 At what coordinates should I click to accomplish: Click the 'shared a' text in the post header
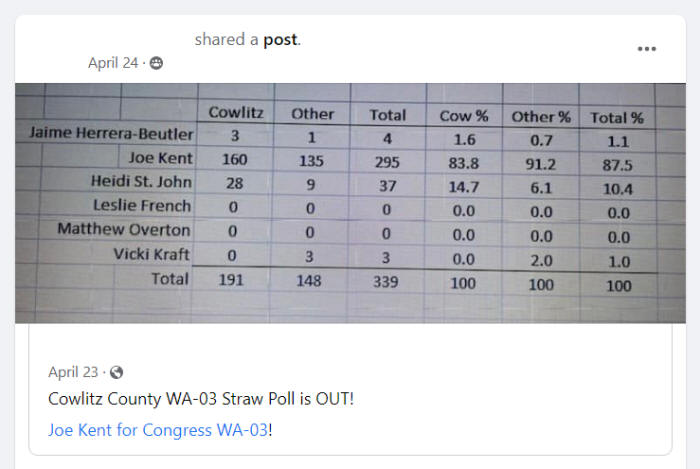pyautogui.click(x=226, y=40)
